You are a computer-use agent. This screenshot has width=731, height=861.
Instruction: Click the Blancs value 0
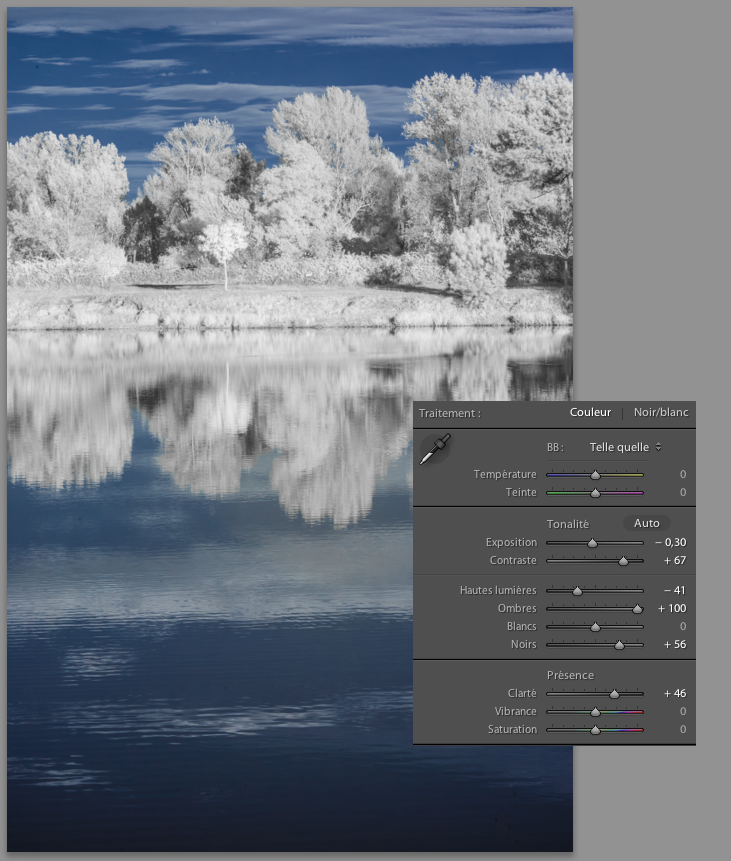(x=683, y=626)
